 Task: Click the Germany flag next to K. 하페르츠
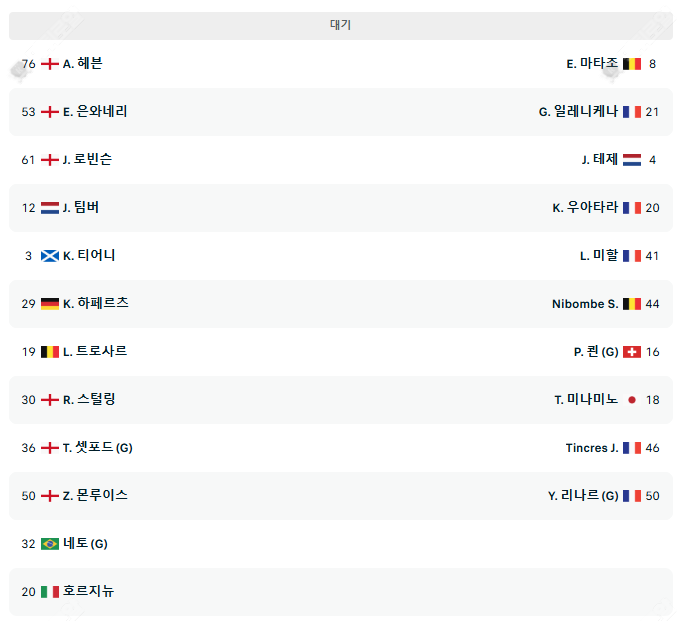point(50,304)
